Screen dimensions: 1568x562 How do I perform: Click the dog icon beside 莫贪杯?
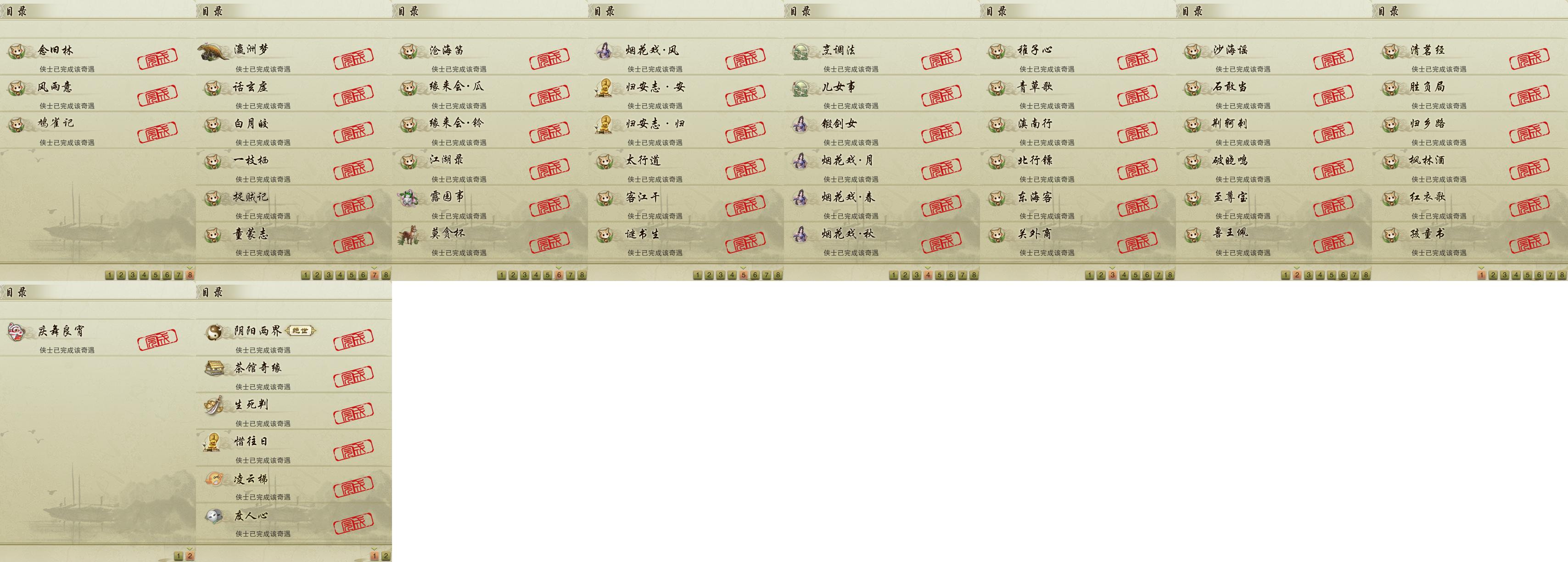point(409,235)
